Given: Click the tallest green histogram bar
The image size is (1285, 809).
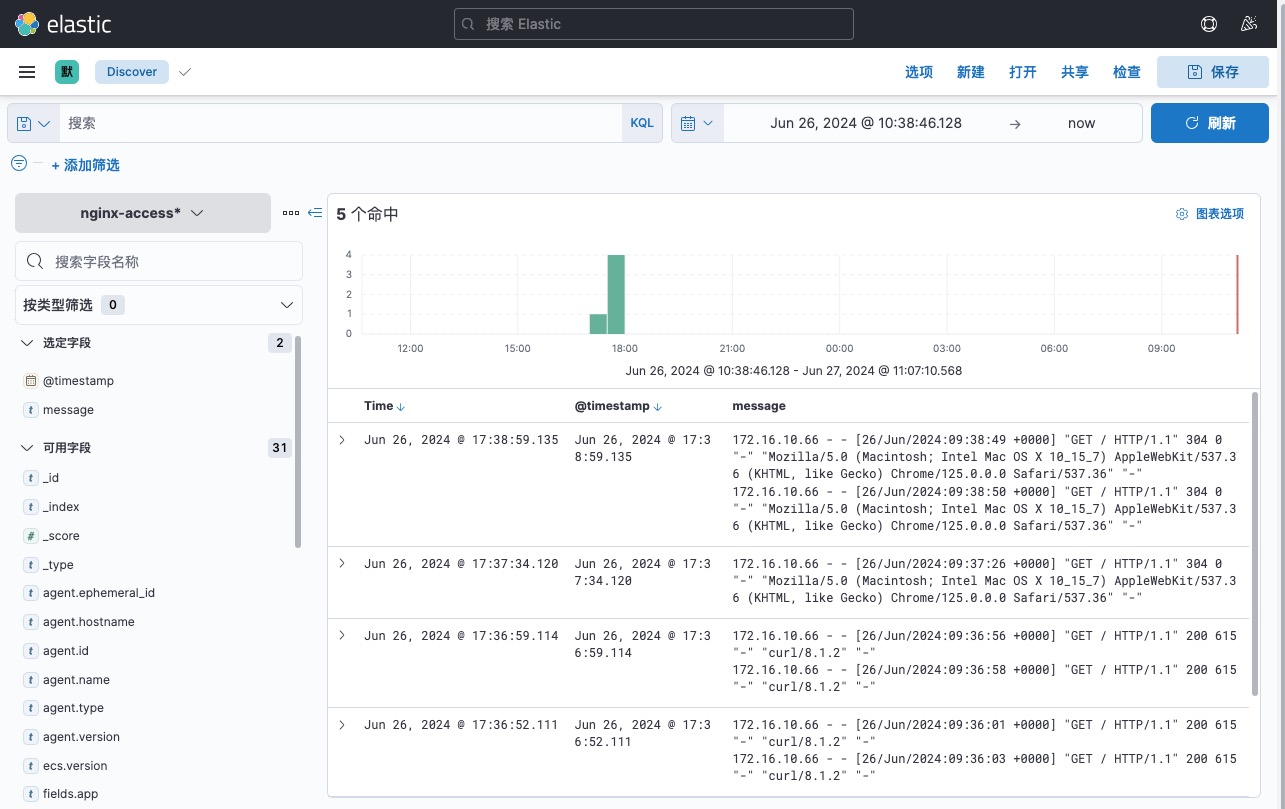Looking at the screenshot, I should point(616,294).
